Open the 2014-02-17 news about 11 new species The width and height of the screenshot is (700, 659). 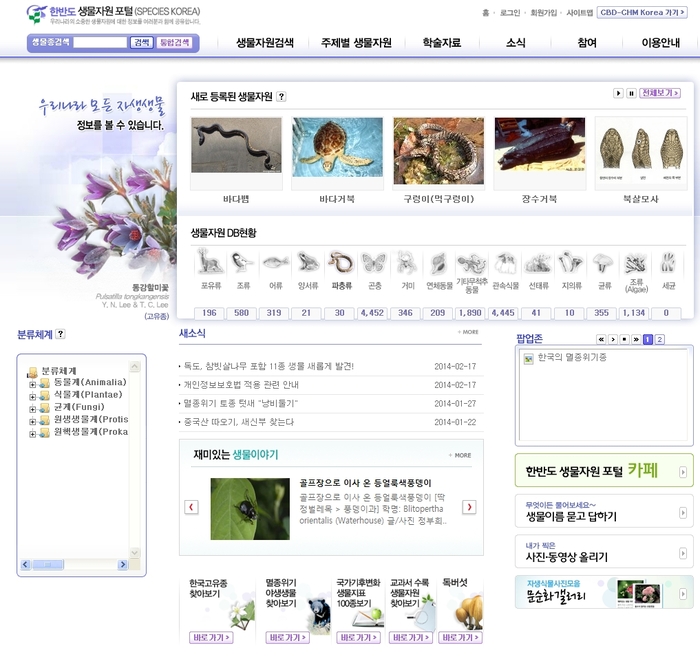[269, 366]
